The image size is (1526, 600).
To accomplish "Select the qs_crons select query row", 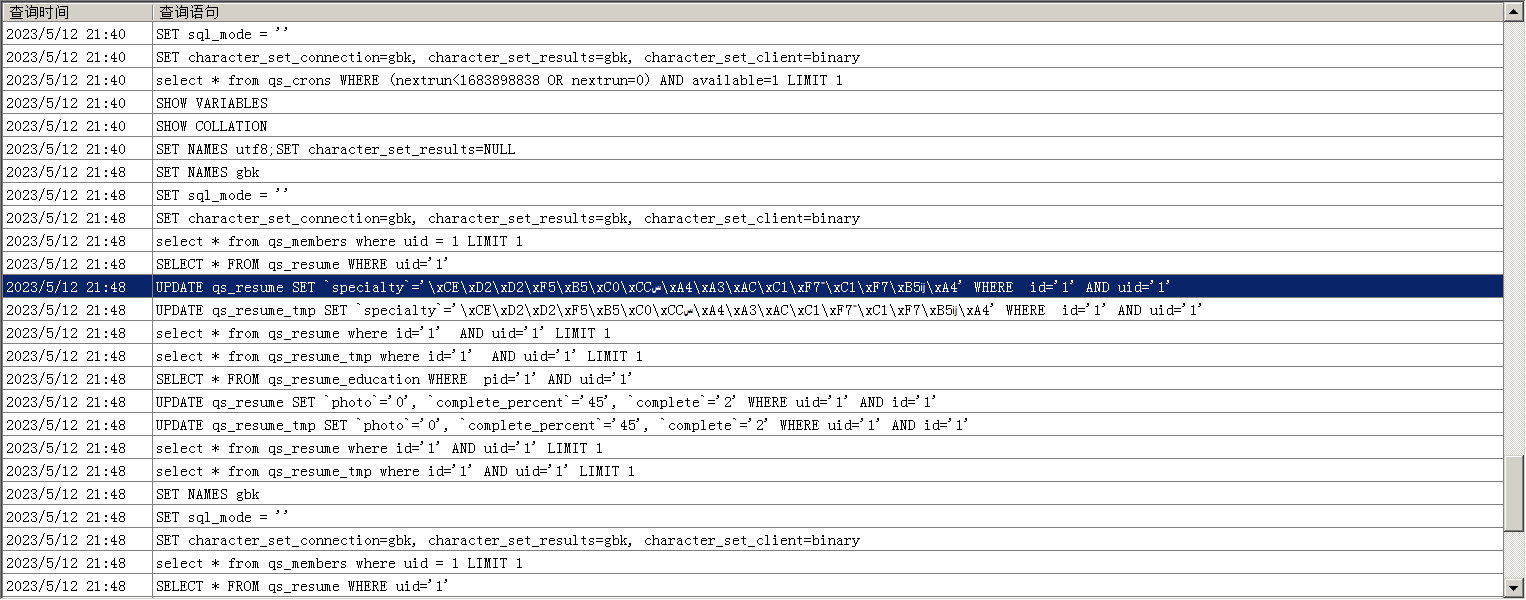I will tap(498, 80).
